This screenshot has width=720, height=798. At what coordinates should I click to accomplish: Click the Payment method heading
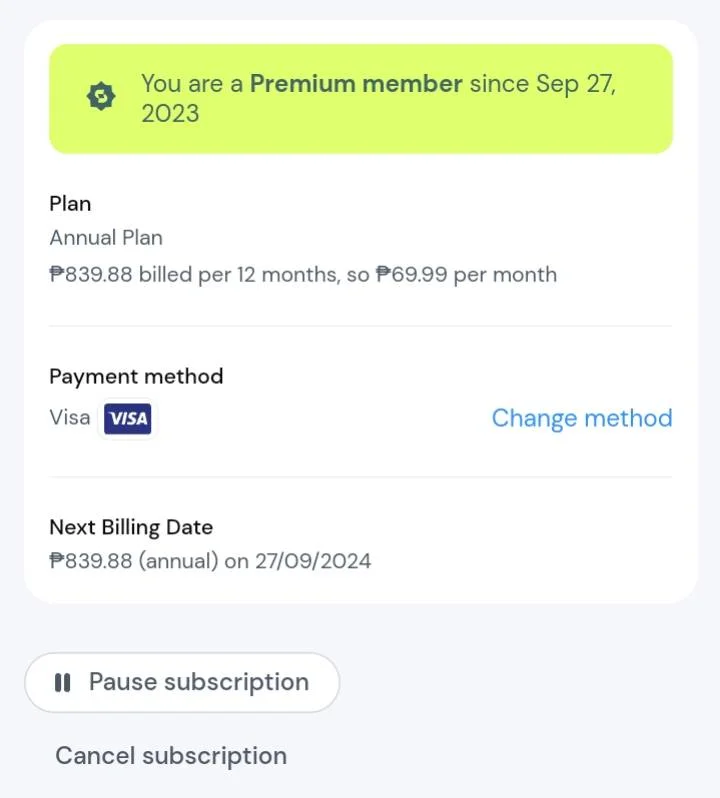coord(136,377)
